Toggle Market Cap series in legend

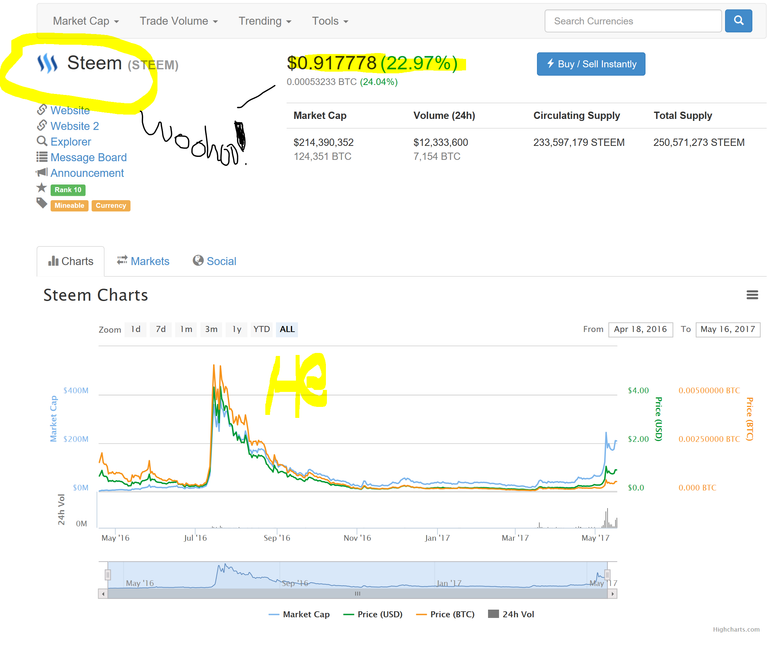coord(299,614)
